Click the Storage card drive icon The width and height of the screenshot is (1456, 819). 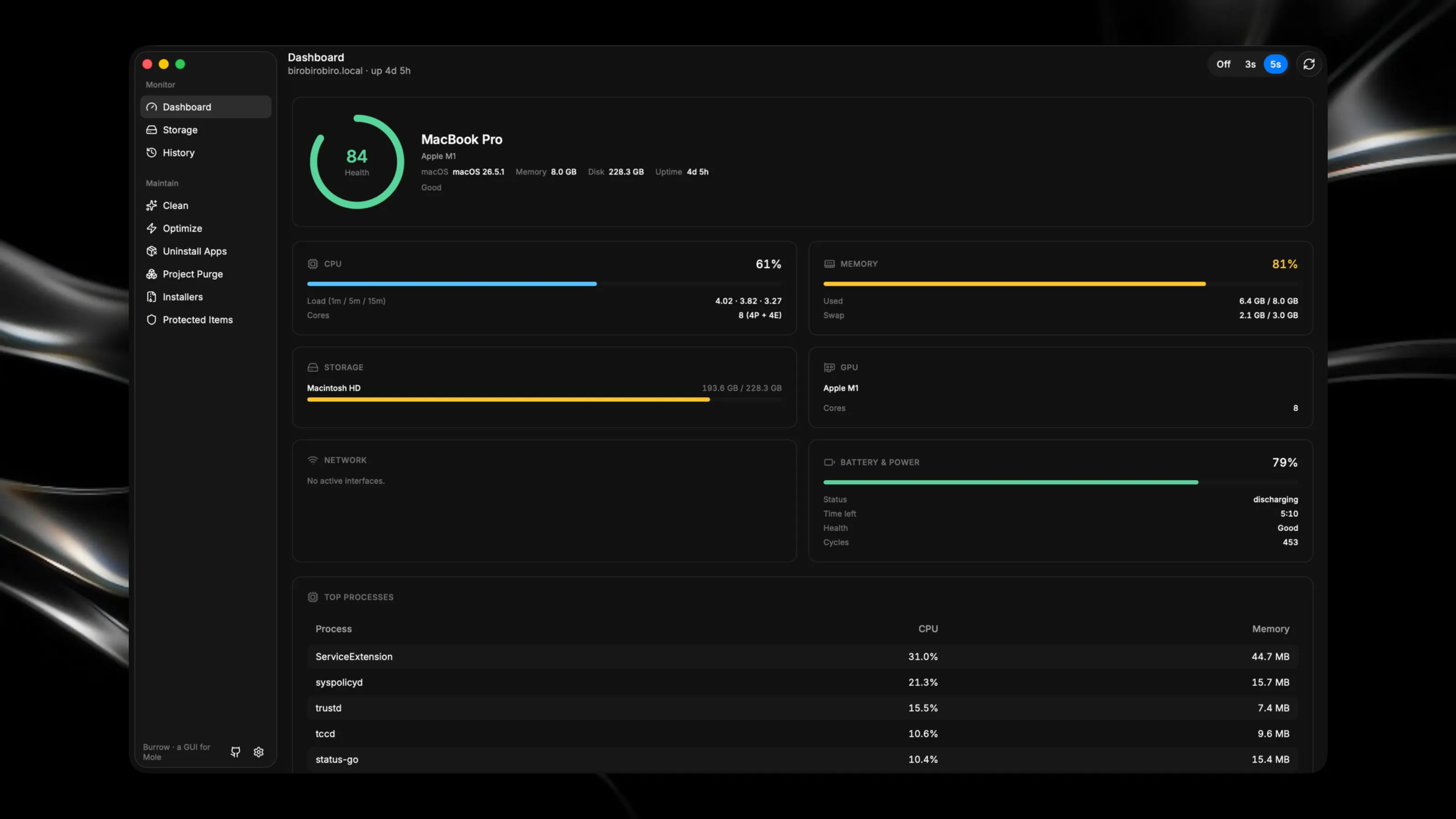(313, 367)
